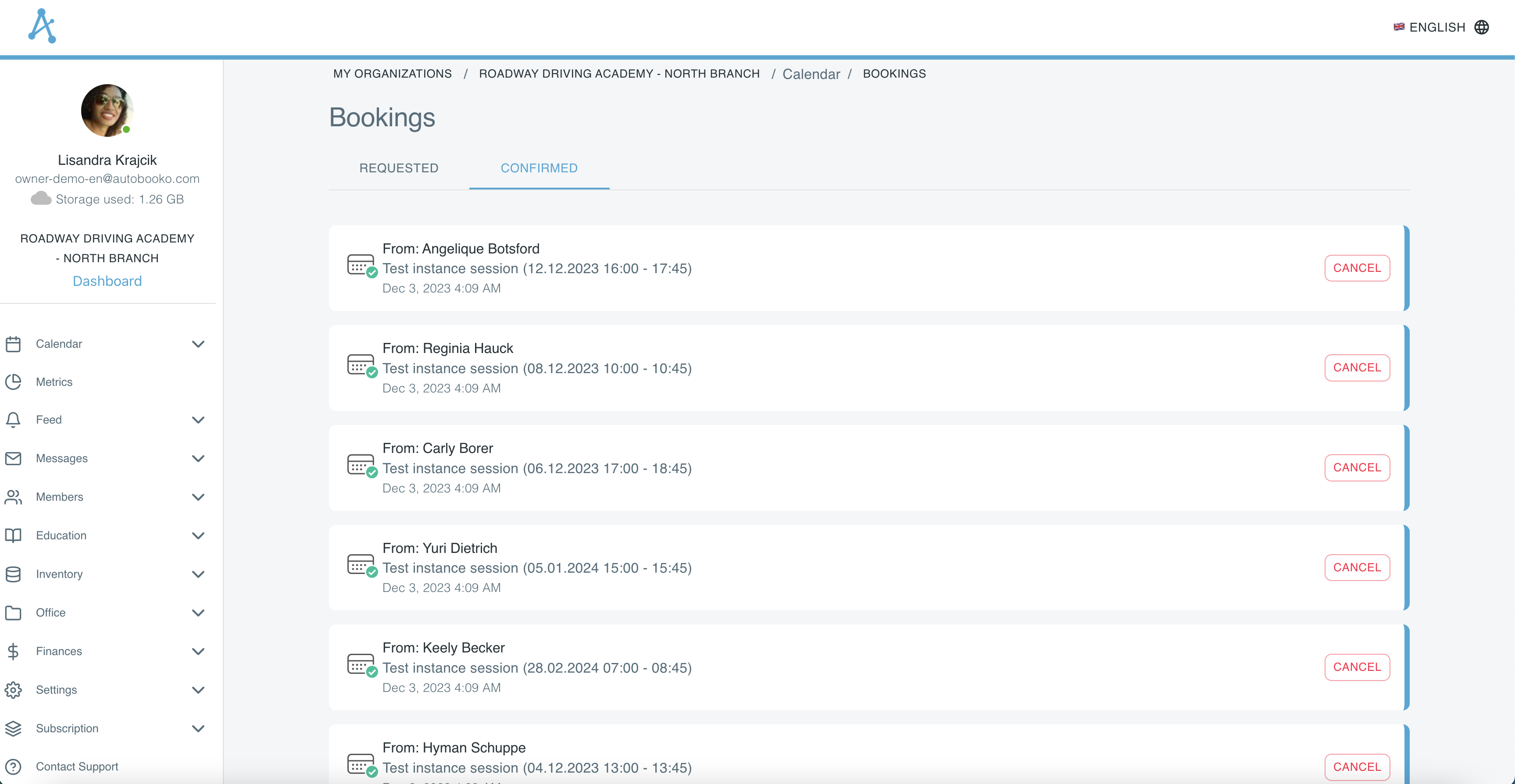Select the Confirmed tab
This screenshot has width=1515, height=784.
pos(539,168)
